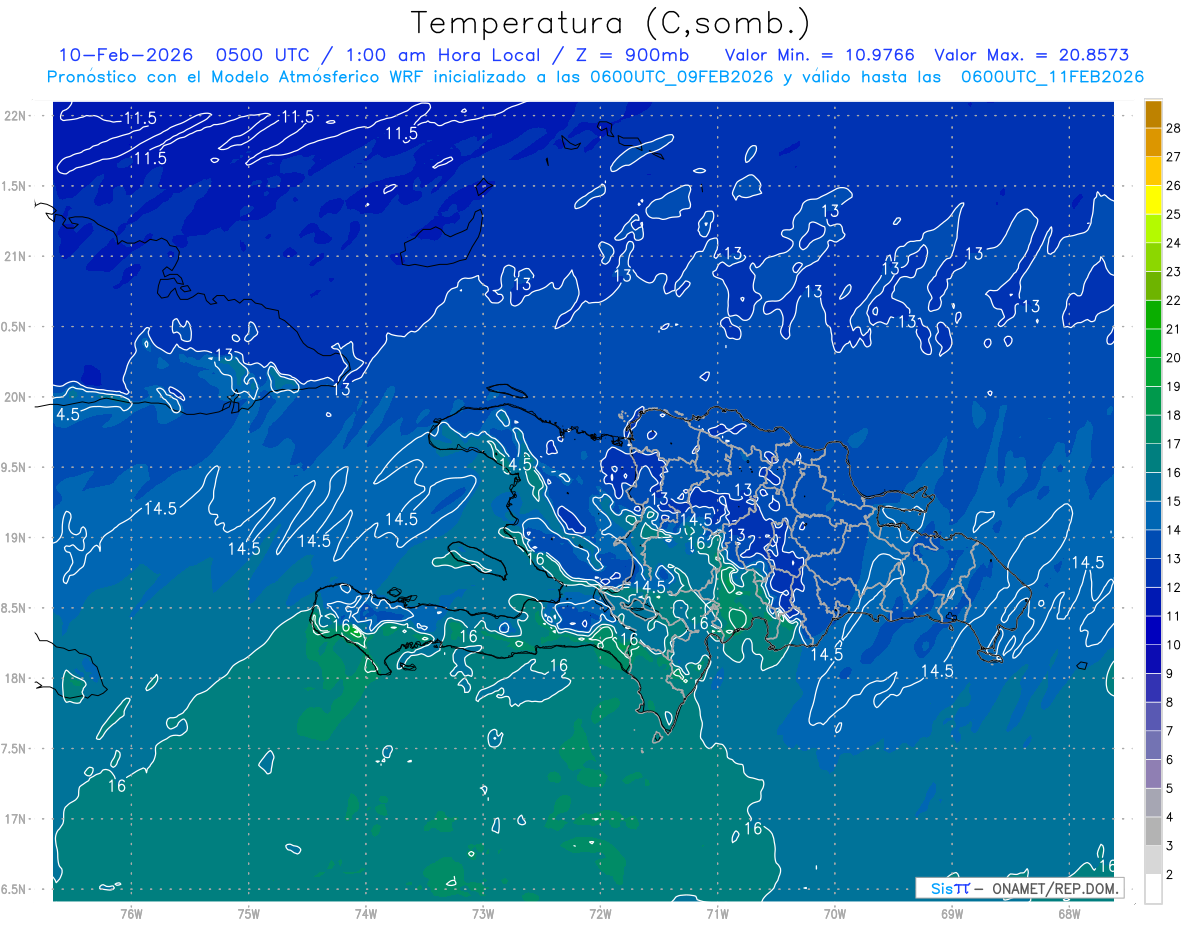Viewport: 1200px width, 927px height.
Task: Click the '23' value on color scale
Action: coord(1174,272)
